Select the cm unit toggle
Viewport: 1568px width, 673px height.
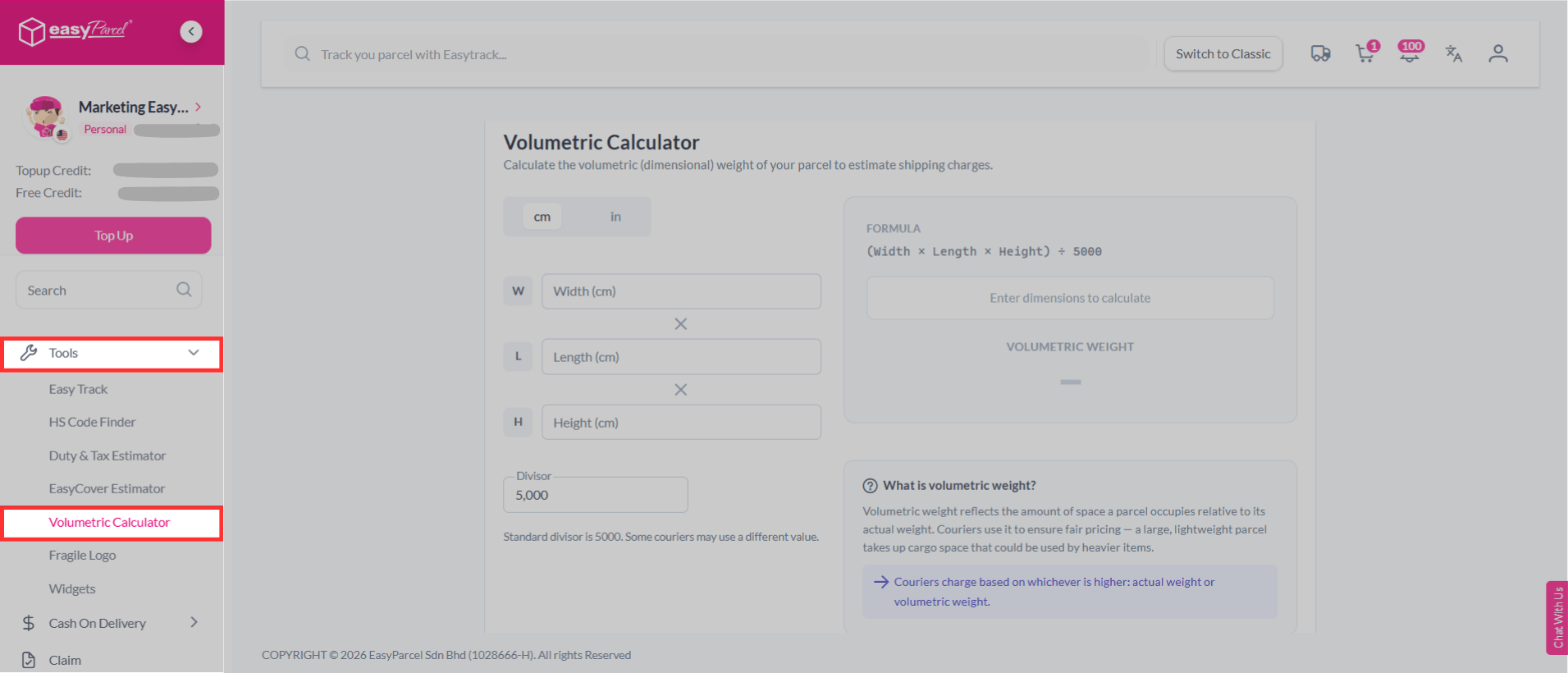[542, 217]
